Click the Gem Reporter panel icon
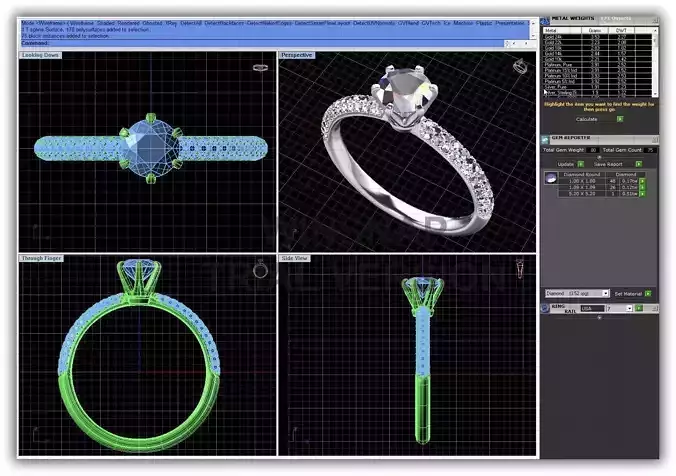Image resolution: width=676 pixels, height=476 pixels. (545, 139)
